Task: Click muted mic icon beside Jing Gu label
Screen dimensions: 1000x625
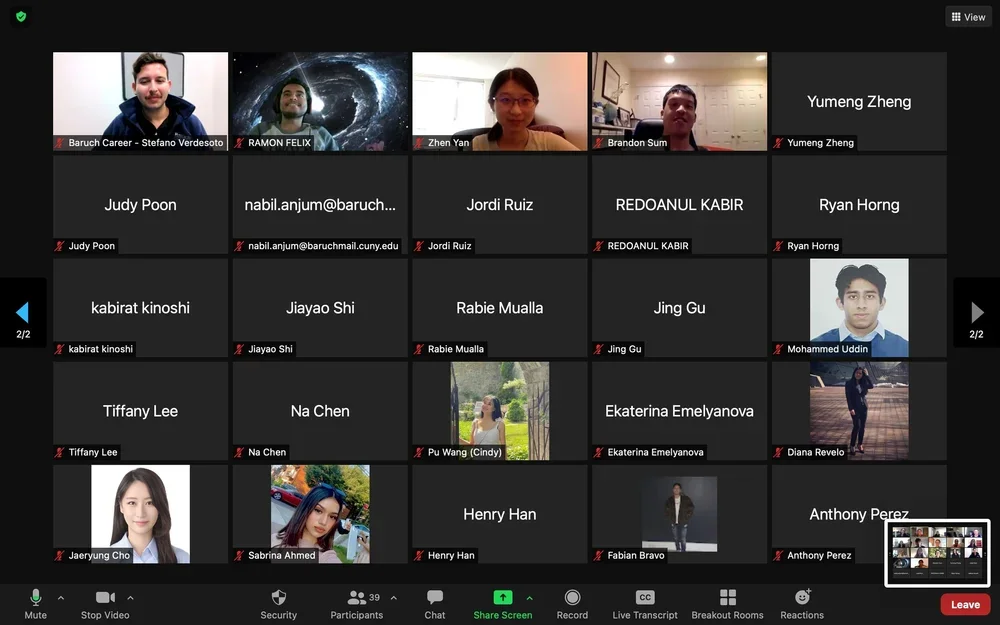Action: point(599,349)
